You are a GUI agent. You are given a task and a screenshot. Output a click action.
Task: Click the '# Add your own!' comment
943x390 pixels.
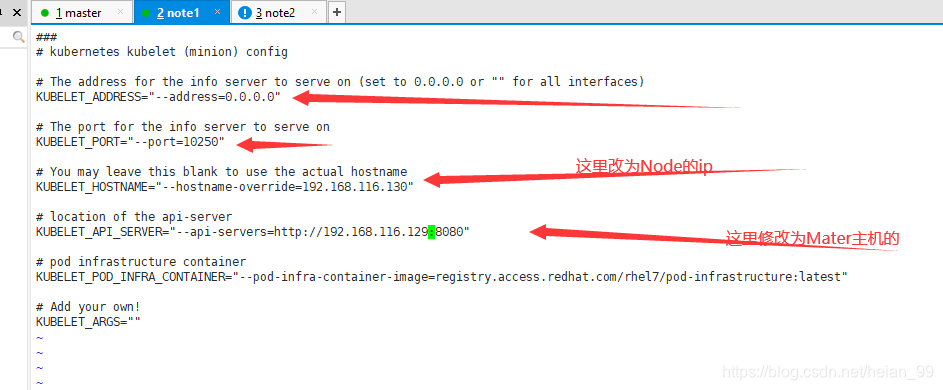pyautogui.click(x=88, y=307)
